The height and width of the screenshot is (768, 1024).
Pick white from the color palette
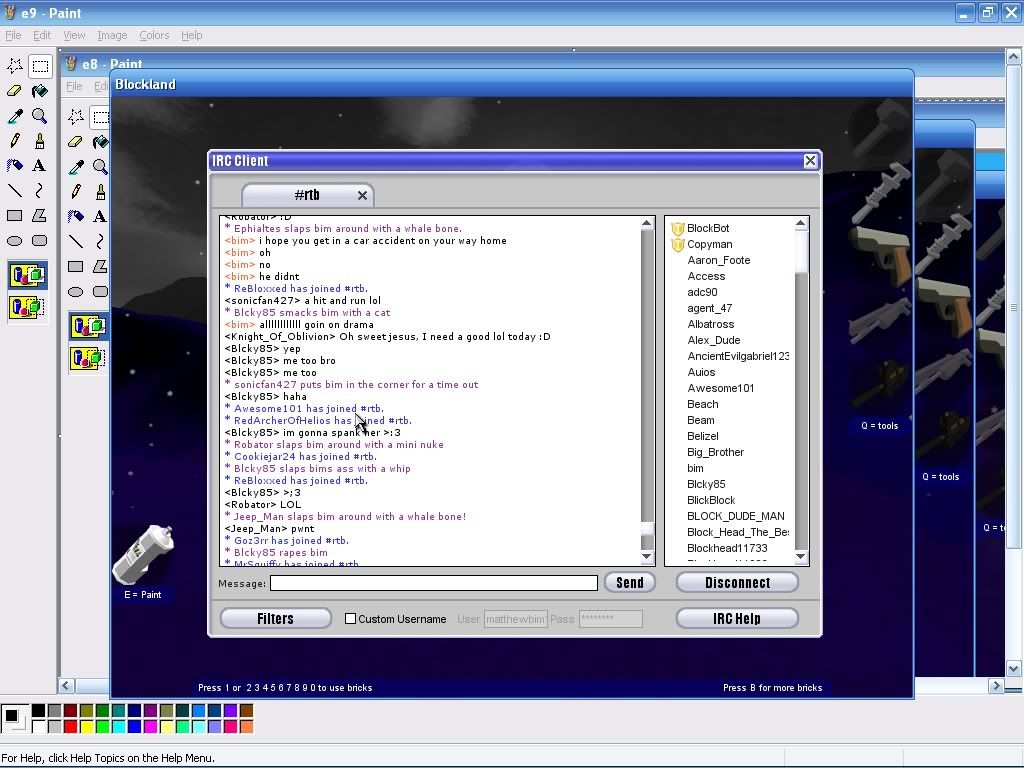[x=39, y=726]
